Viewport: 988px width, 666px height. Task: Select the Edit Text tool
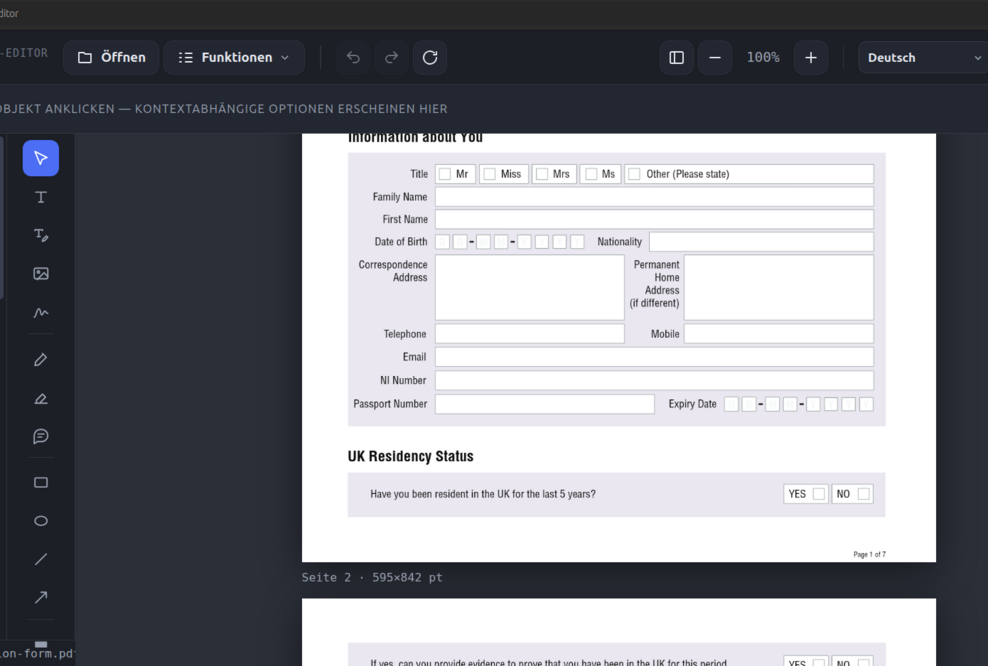coord(41,235)
